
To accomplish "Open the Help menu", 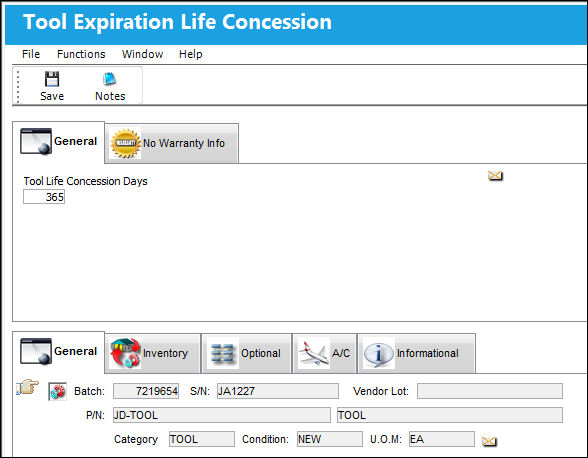I will pos(190,54).
